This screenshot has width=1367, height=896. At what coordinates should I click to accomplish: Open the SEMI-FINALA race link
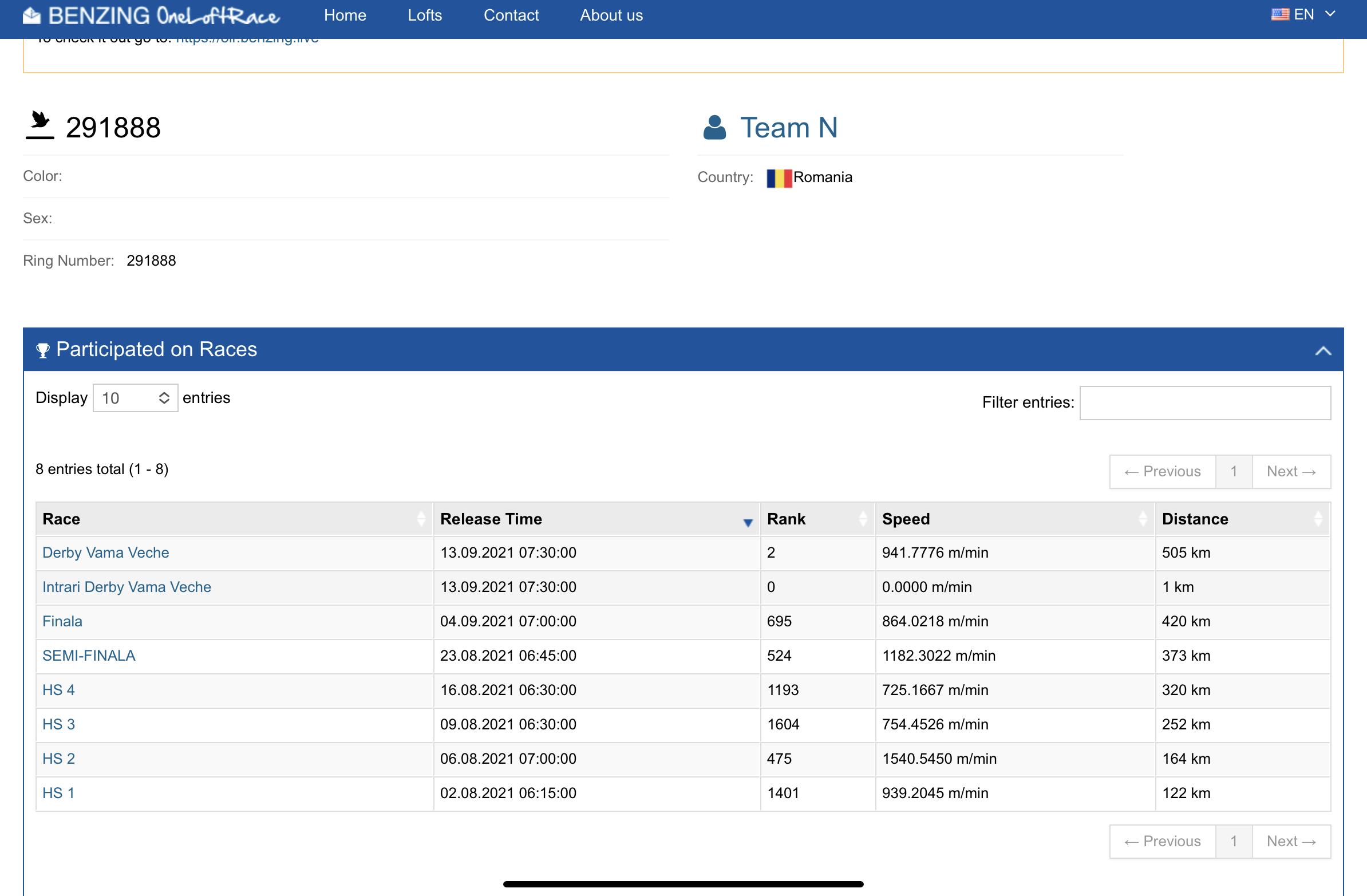coord(89,656)
